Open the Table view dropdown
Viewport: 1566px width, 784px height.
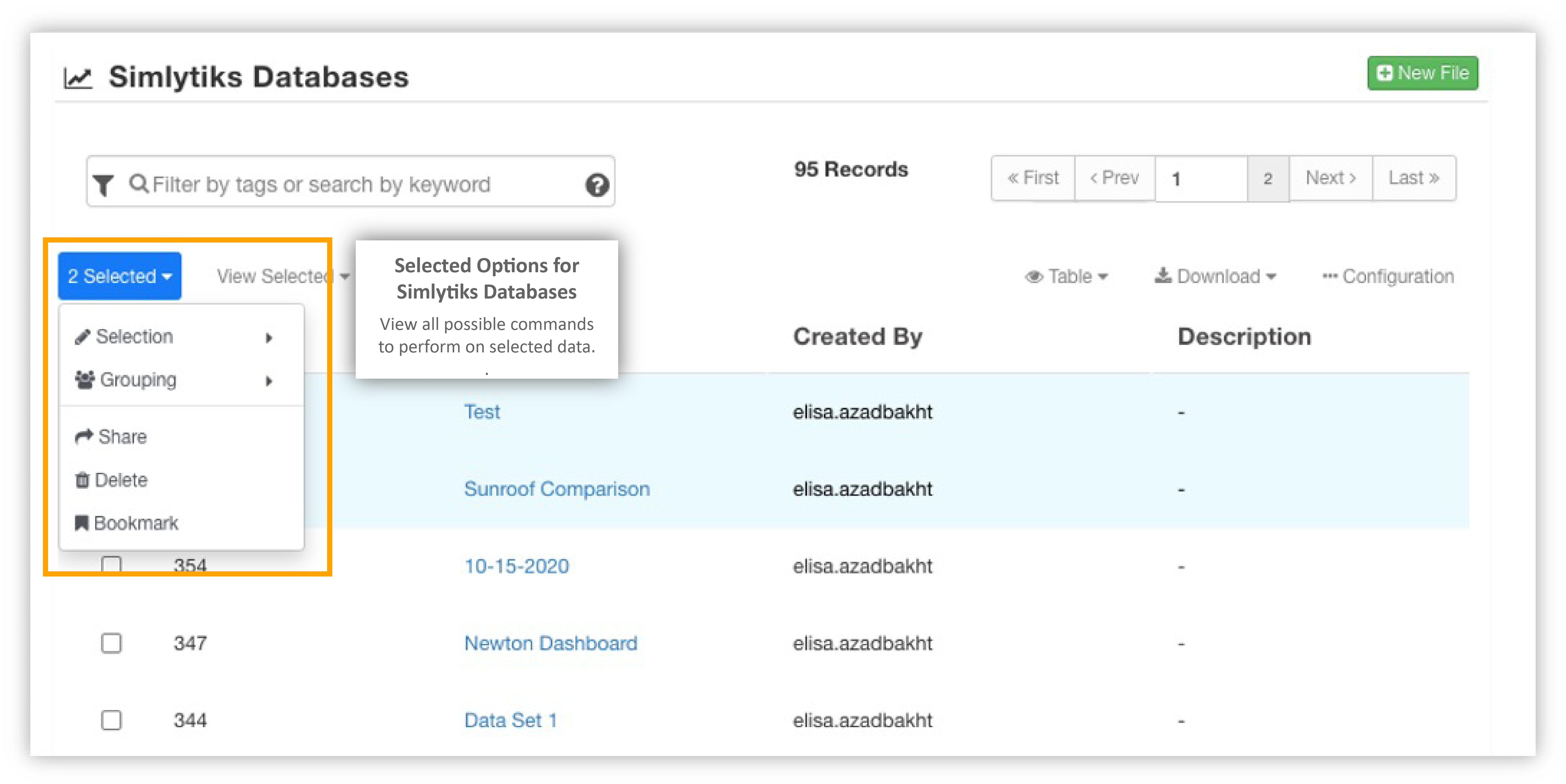pos(1067,277)
